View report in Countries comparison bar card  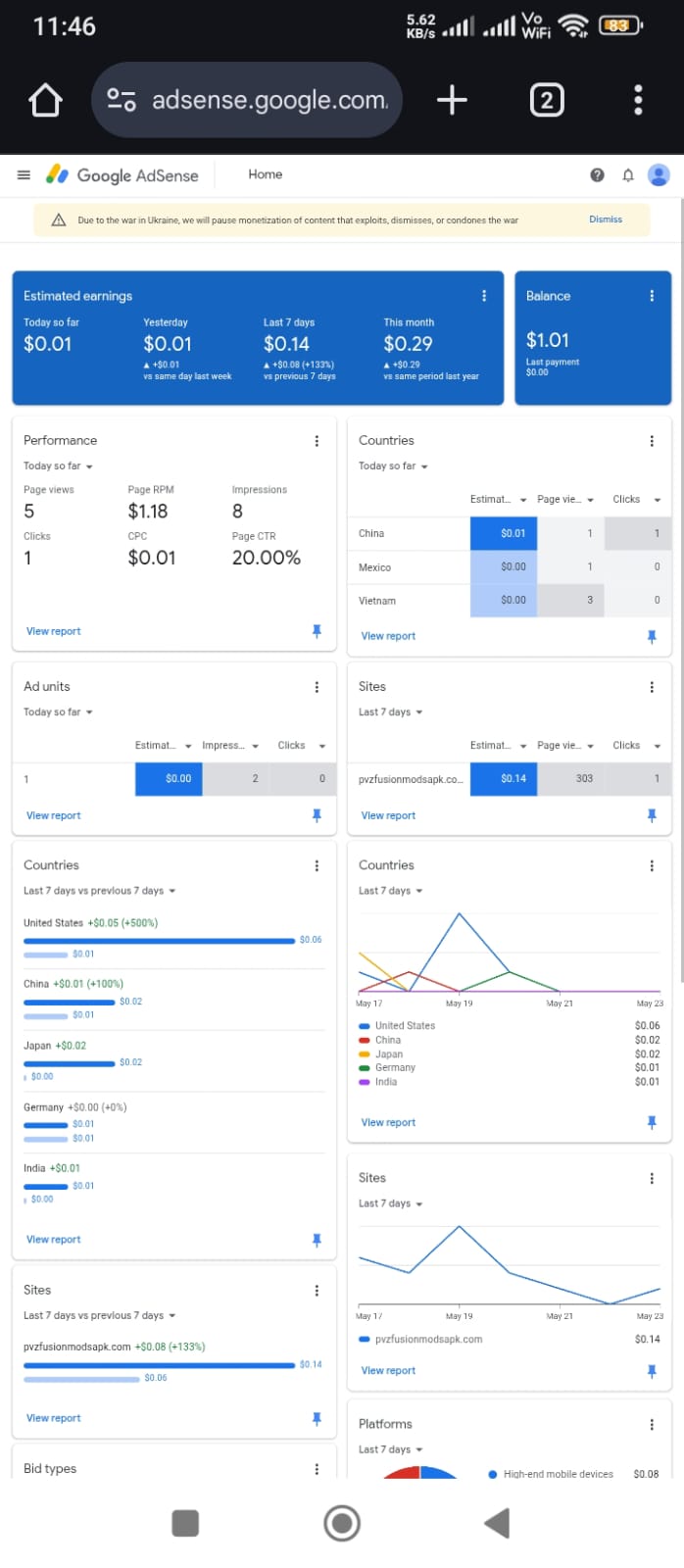click(54, 1240)
